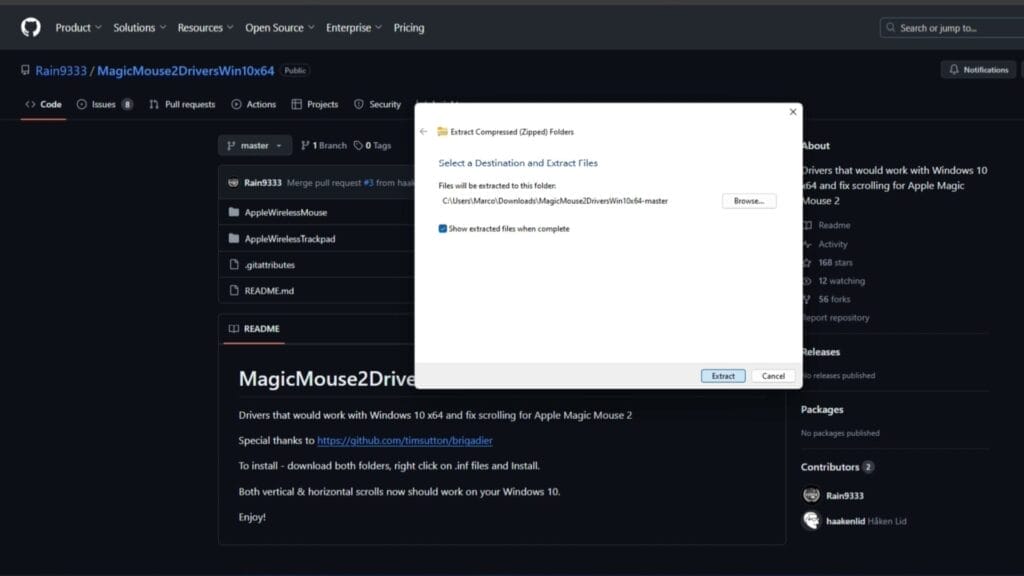Open the Product menu dropdown
1024x576 pixels.
point(77,27)
